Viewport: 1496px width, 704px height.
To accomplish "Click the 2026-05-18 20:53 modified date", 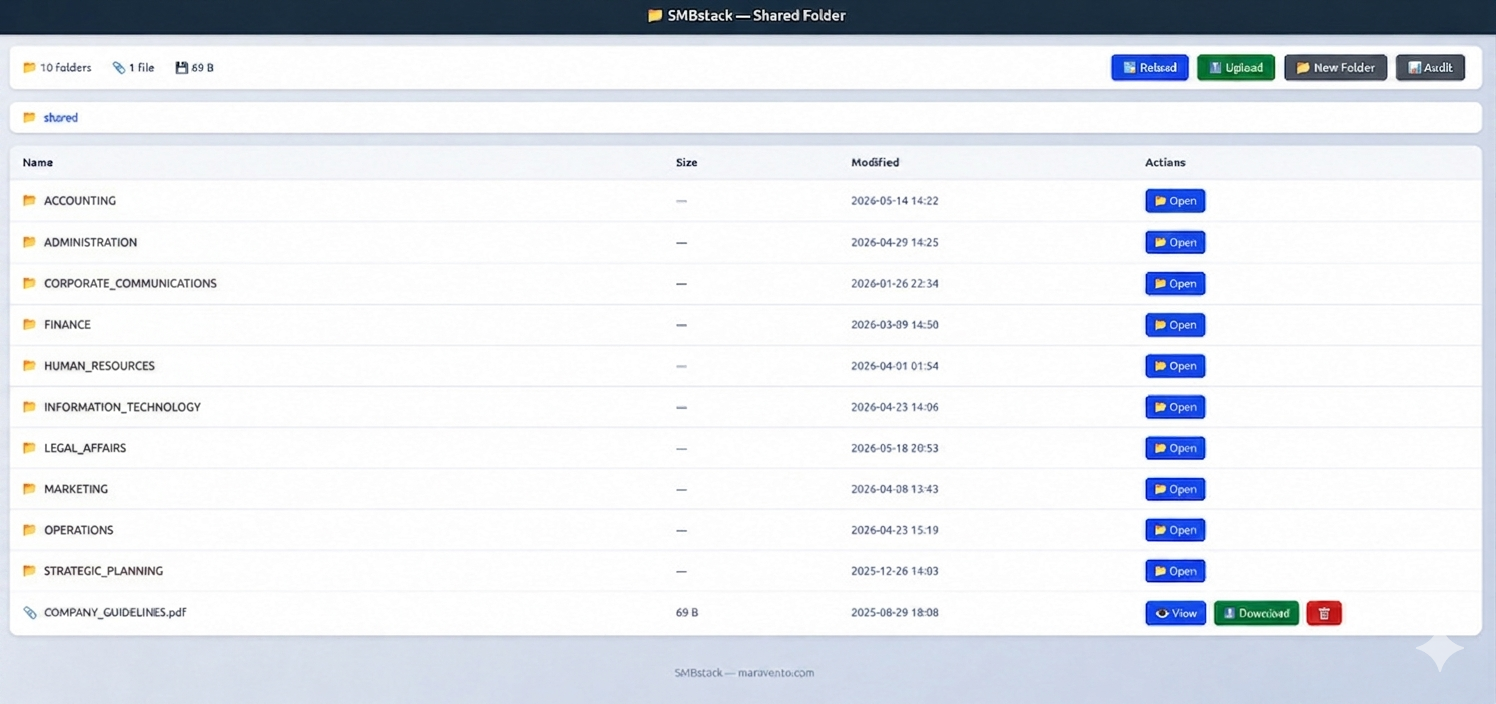I will pyautogui.click(x=894, y=448).
